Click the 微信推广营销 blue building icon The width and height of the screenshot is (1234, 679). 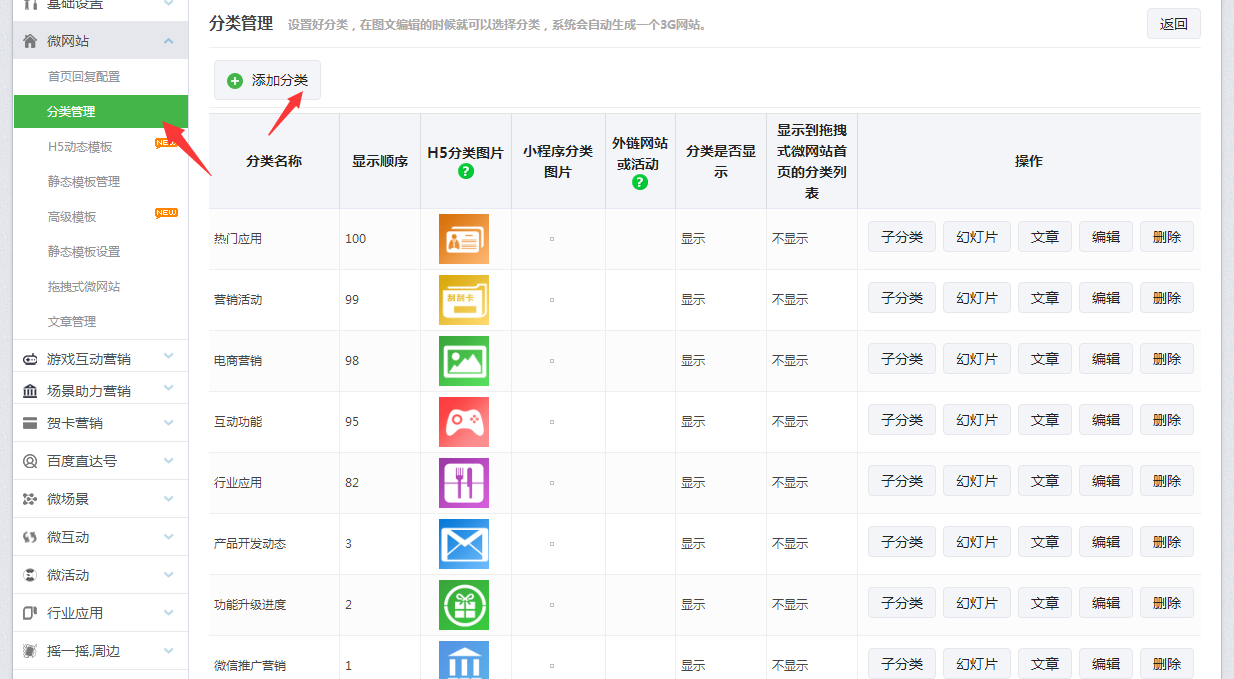click(464, 663)
